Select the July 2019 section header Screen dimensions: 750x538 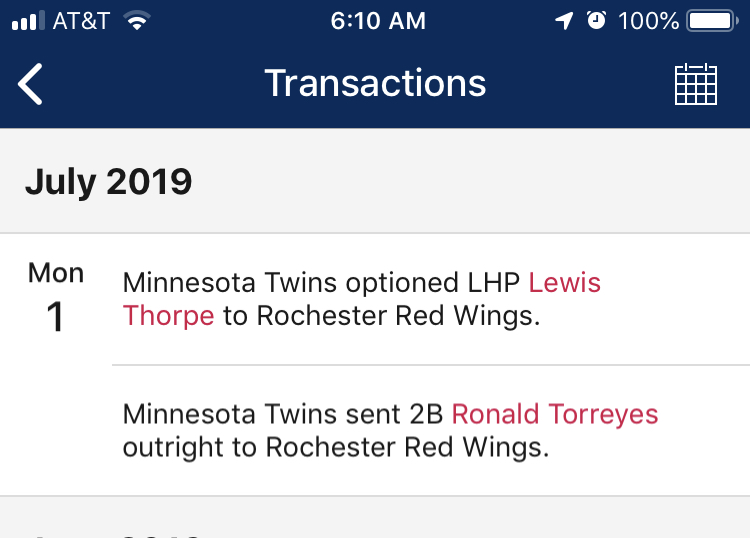pyautogui.click(x=108, y=181)
